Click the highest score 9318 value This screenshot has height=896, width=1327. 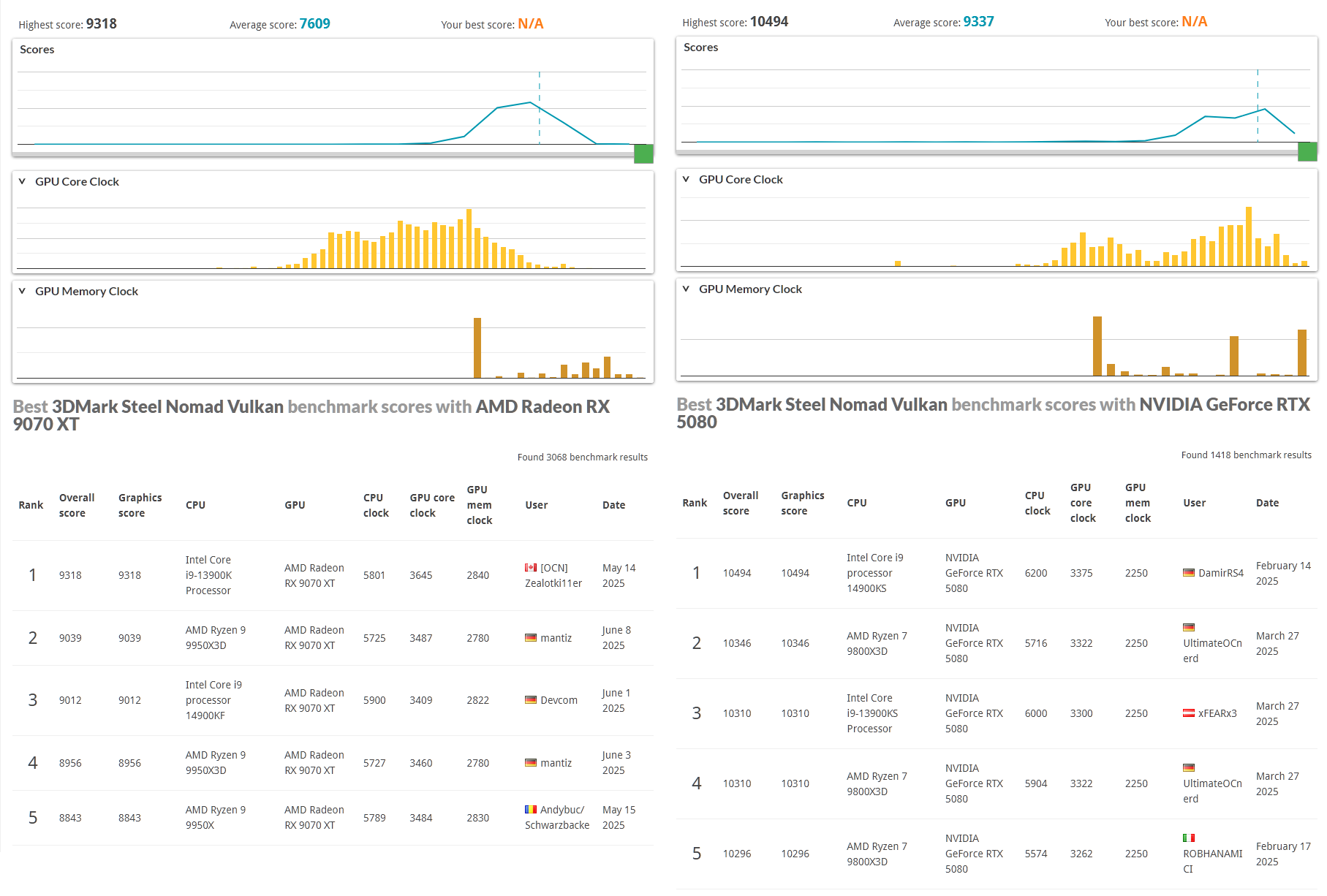point(102,23)
